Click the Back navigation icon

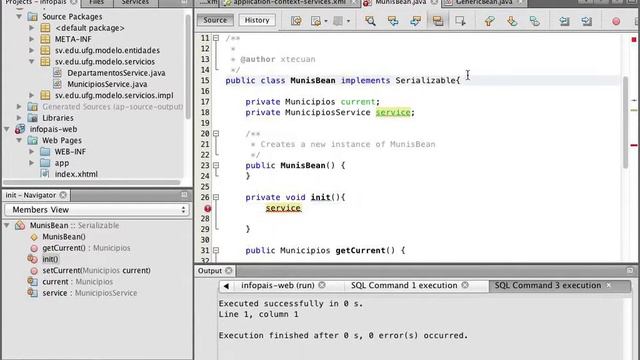pyautogui.click(x=316, y=20)
